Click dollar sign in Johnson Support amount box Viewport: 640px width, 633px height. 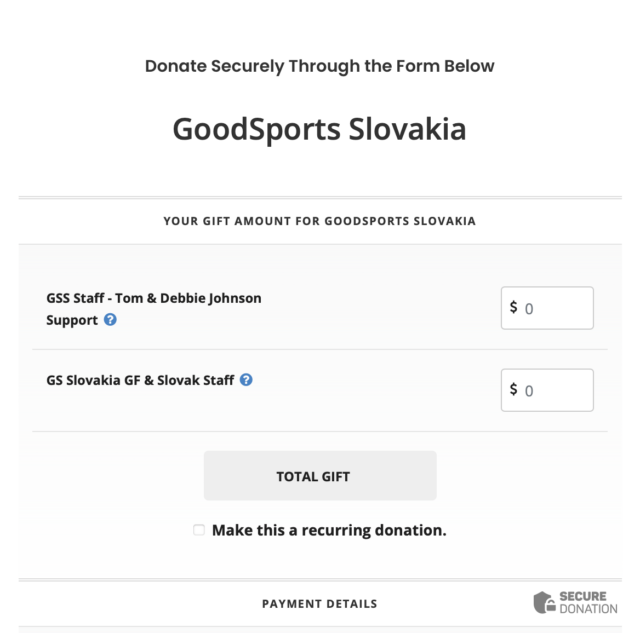coord(514,308)
